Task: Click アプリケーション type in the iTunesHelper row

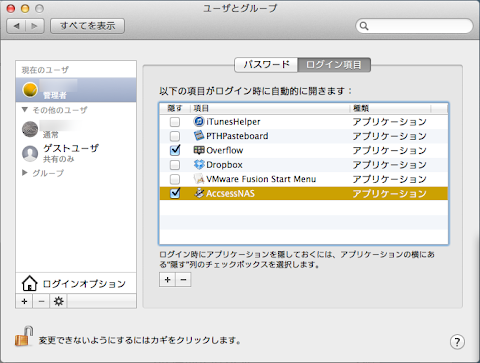Action: 389,122
